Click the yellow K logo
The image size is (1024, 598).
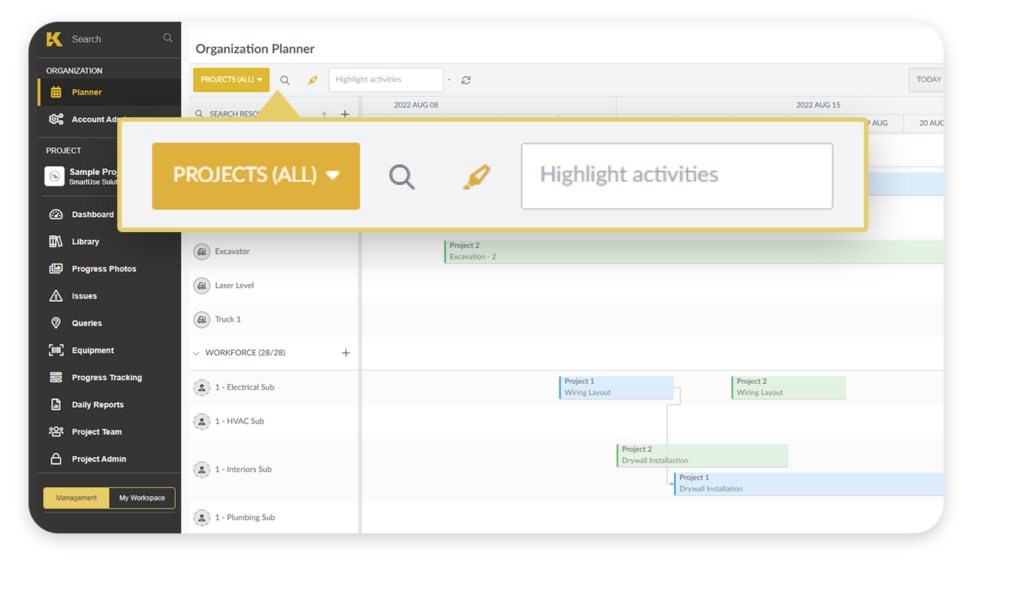point(54,39)
